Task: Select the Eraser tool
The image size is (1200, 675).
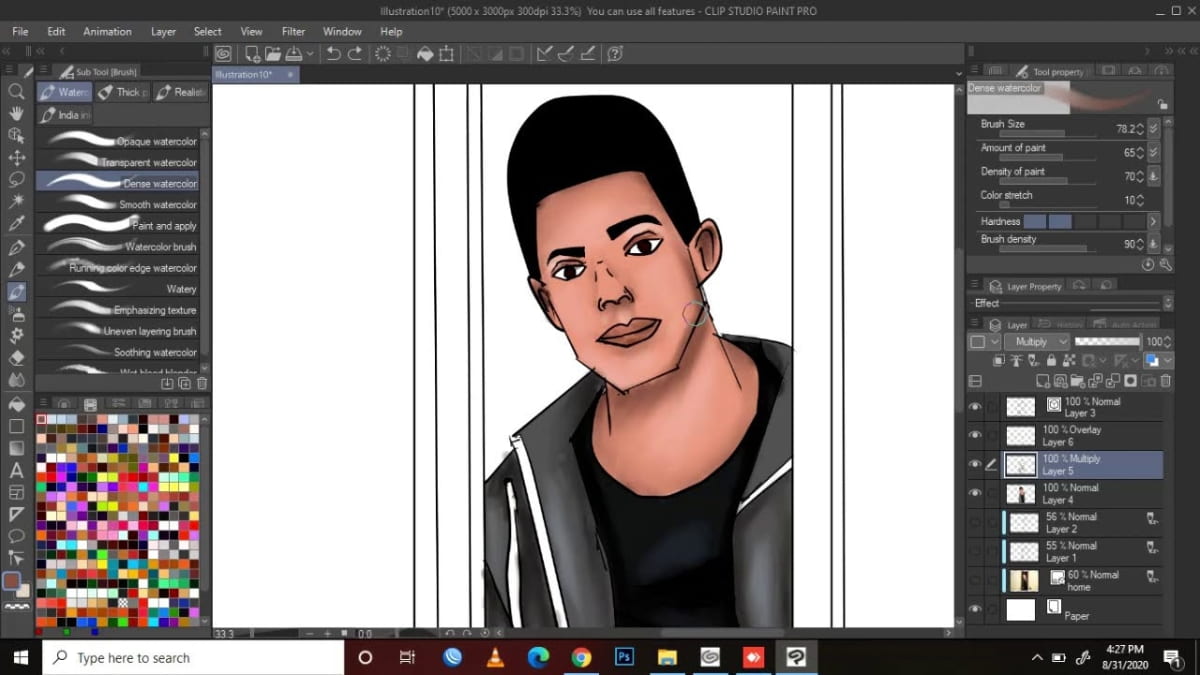Action: (x=16, y=357)
